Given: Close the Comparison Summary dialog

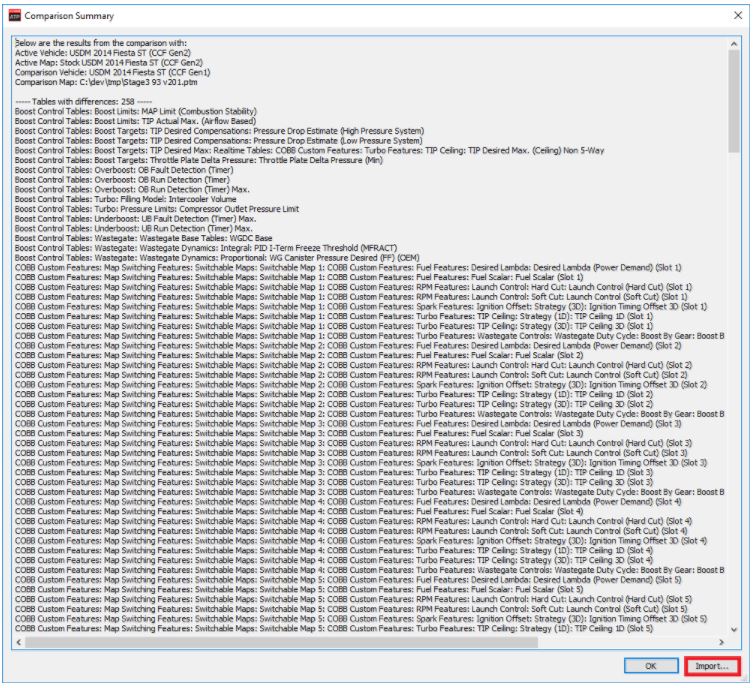Looking at the screenshot, I should (738, 15).
